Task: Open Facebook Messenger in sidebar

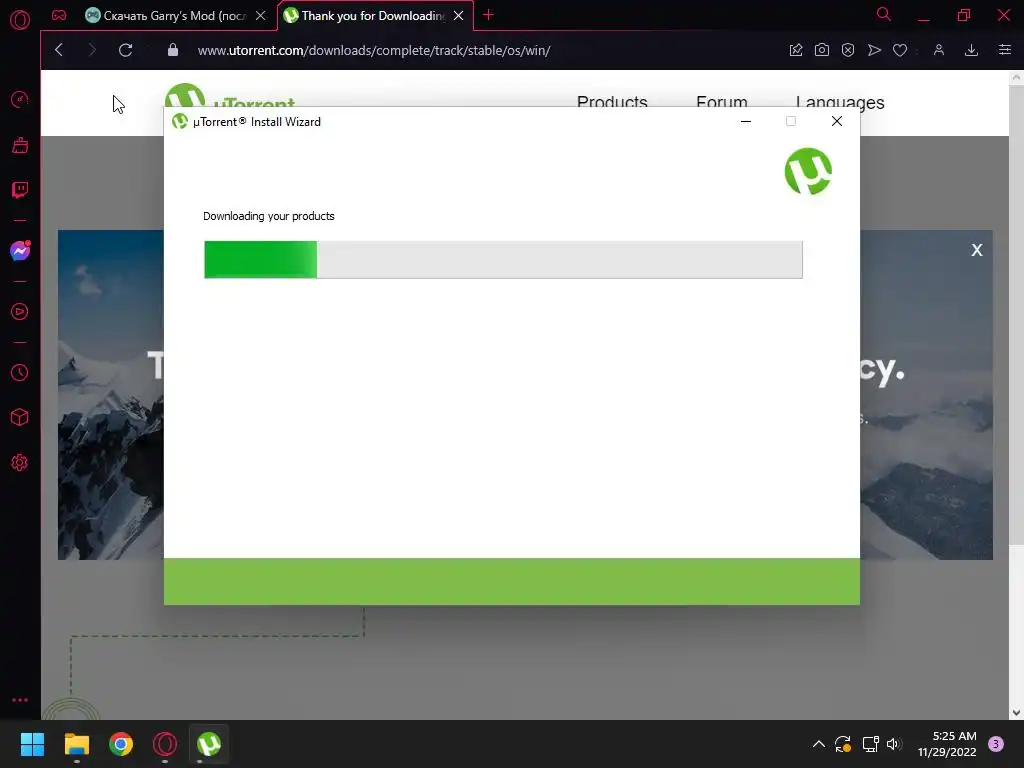Action: pyautogui.click(x=20, y=251)
